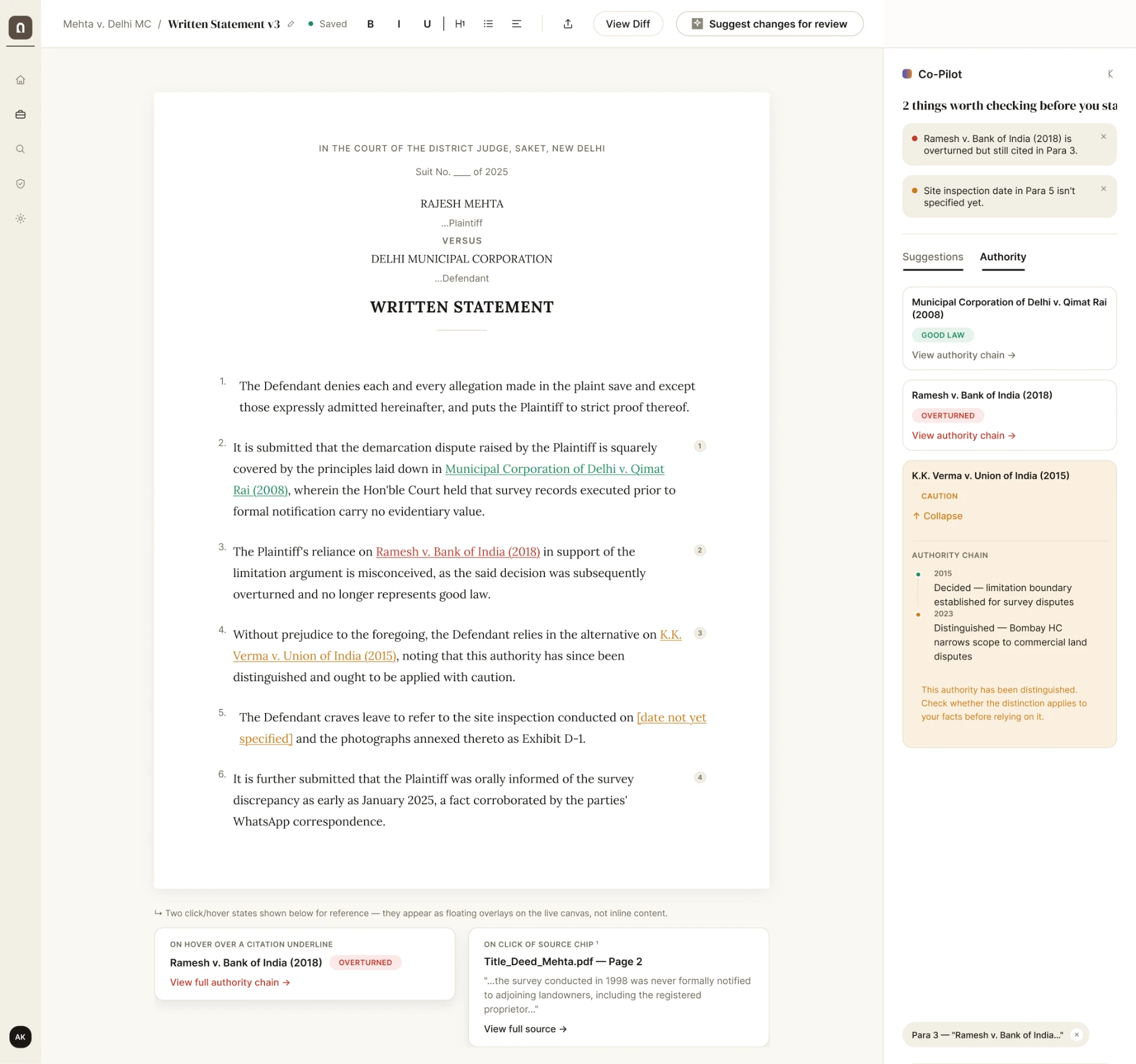Edit document title with pencil icon
Viewport: 1136px width, 1064px height.
(x=291, y=24)
